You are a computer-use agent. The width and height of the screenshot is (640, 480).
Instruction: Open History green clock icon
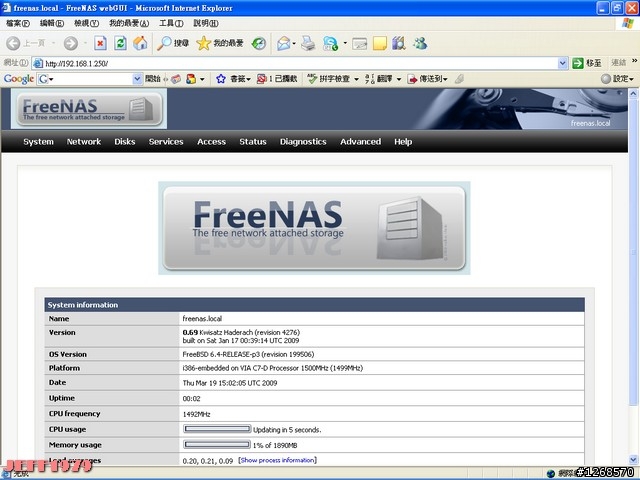pos(259,43)
